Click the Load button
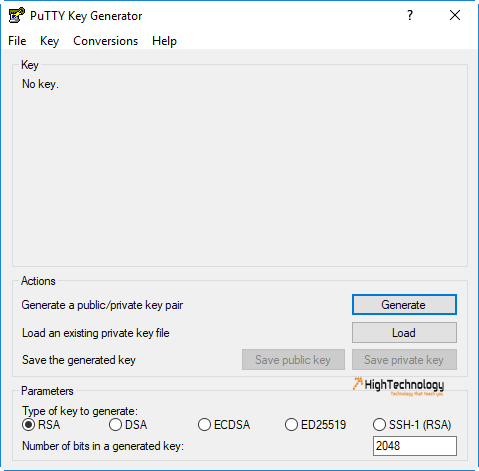The height and width of the screenshot is (471, 479). (x=404, y=333)
